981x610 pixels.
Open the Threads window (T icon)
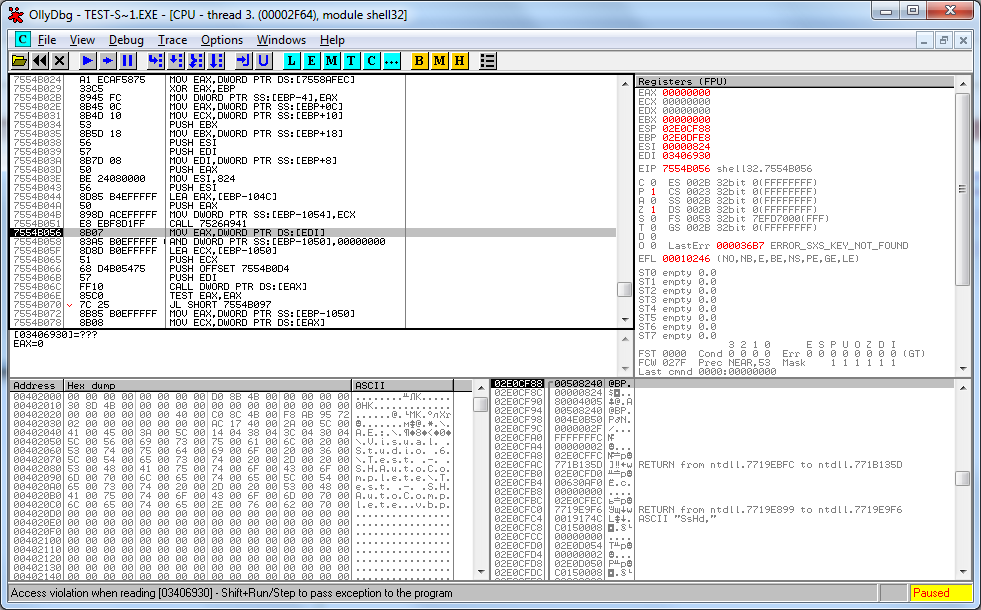point(351,61)
